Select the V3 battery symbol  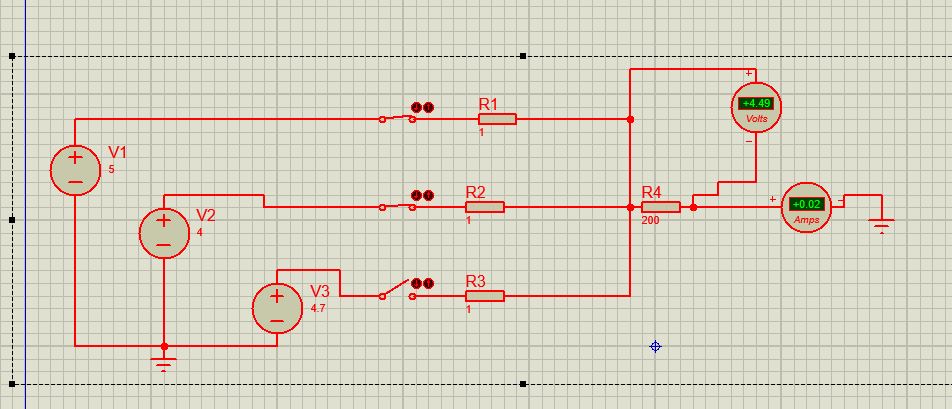pos(277,308)
